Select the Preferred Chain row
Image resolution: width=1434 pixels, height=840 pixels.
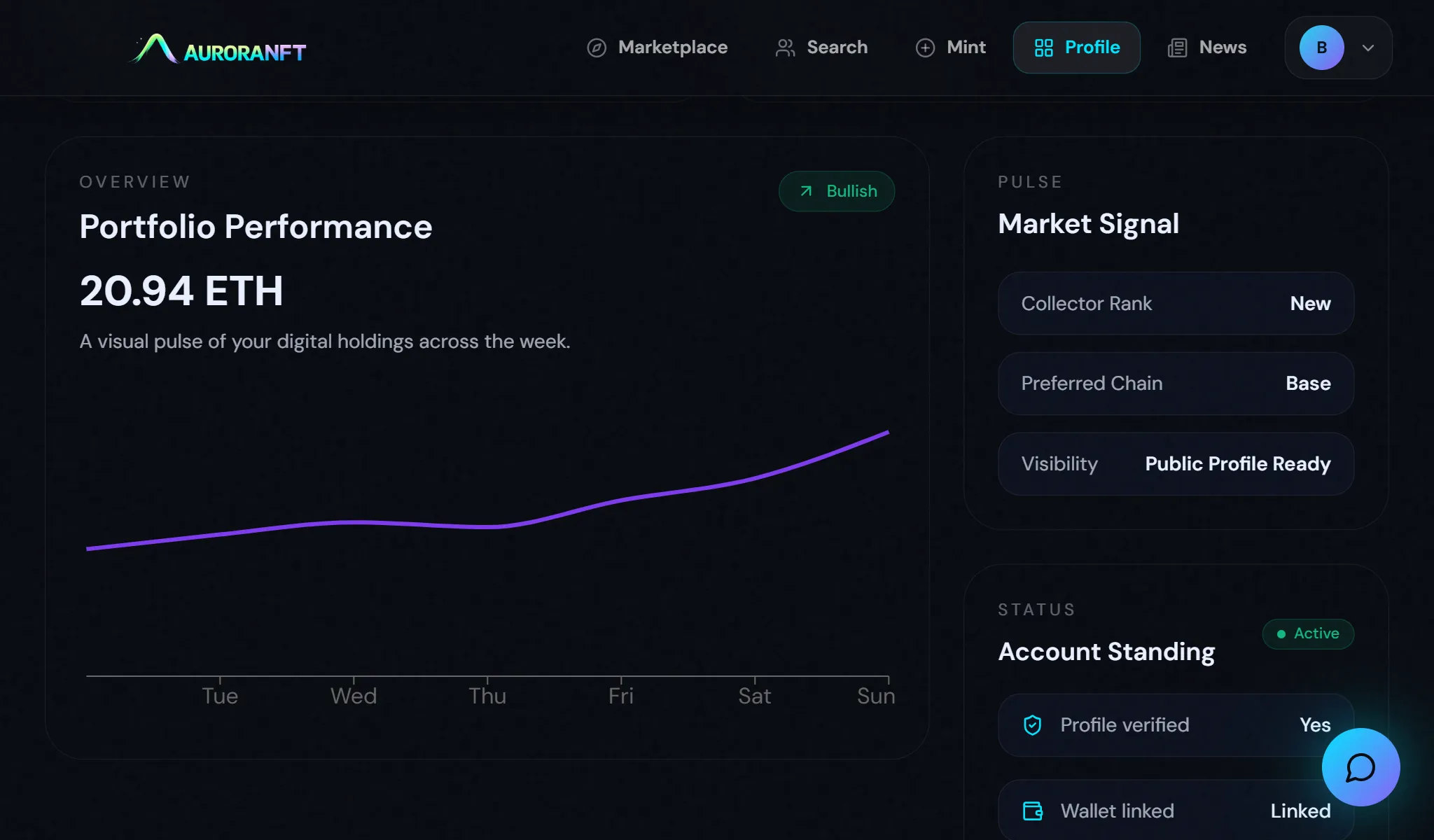1176,384
